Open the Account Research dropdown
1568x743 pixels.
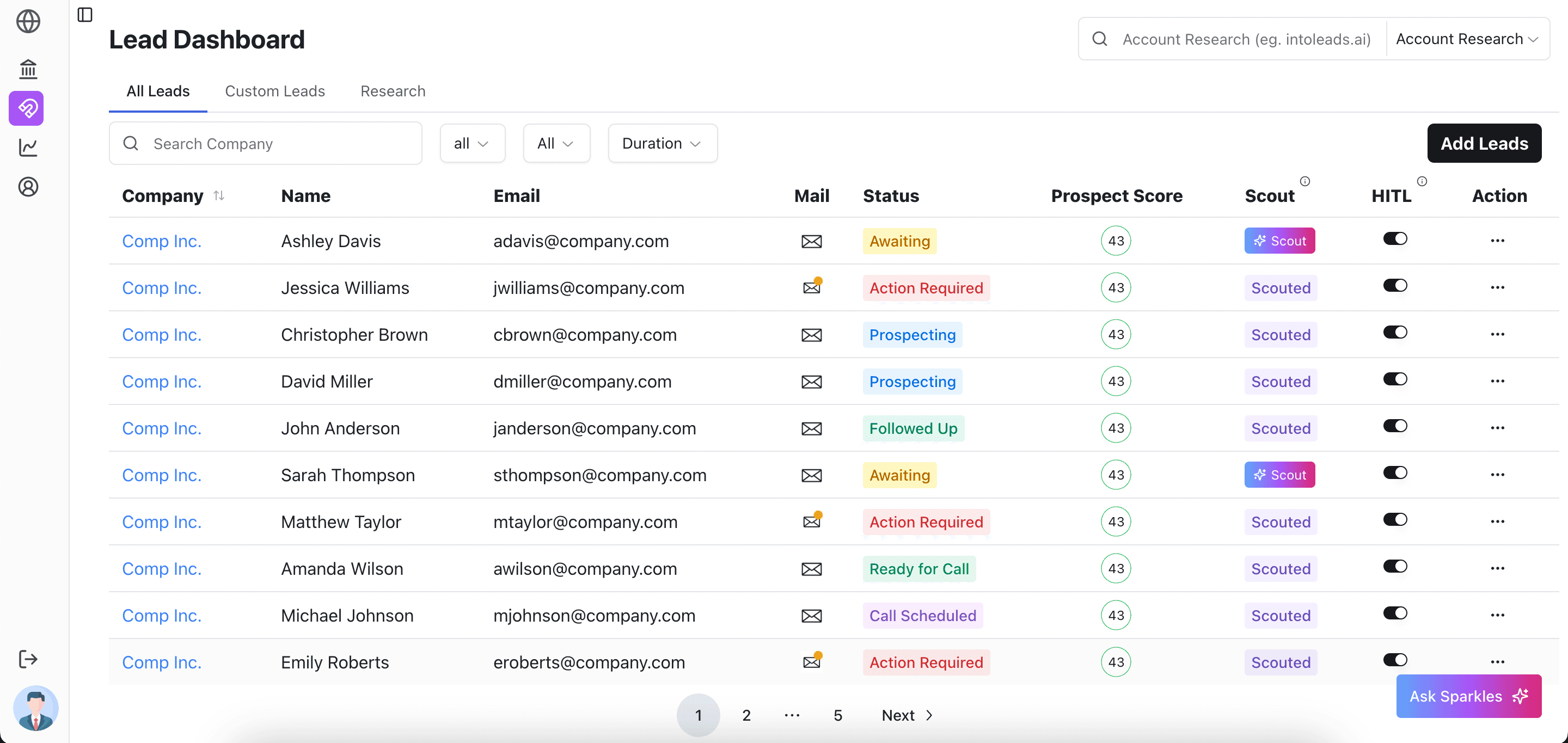tap(1467, 39)
